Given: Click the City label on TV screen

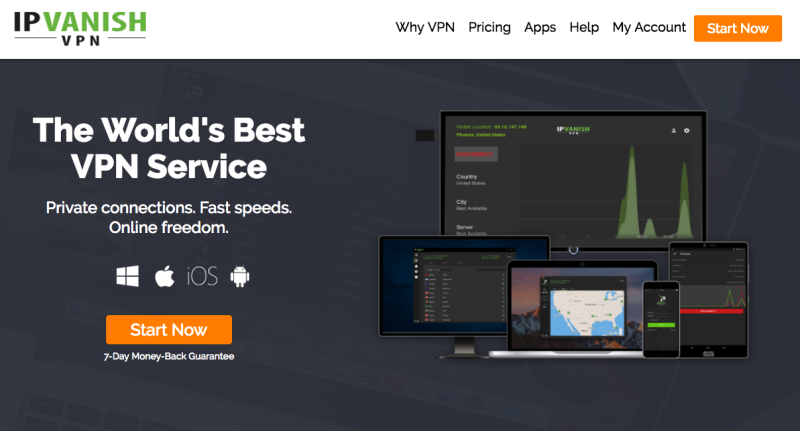Looking at the screenshot, I should (461, 202).
